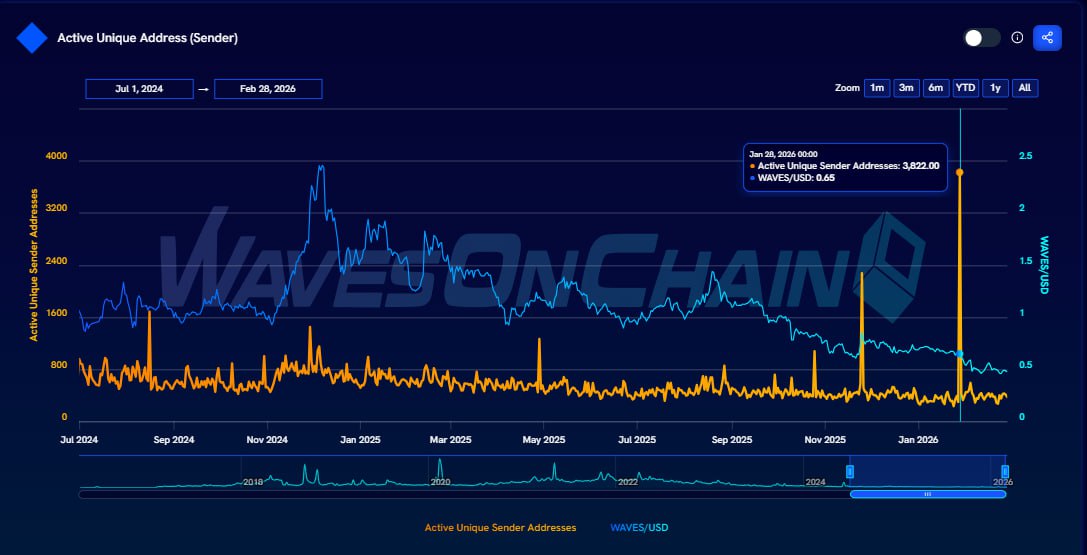This screenshot has width=1087, height=555.
Task: Click tooltip date Jan 28, 2026 00:00
Action: [783, 154]
